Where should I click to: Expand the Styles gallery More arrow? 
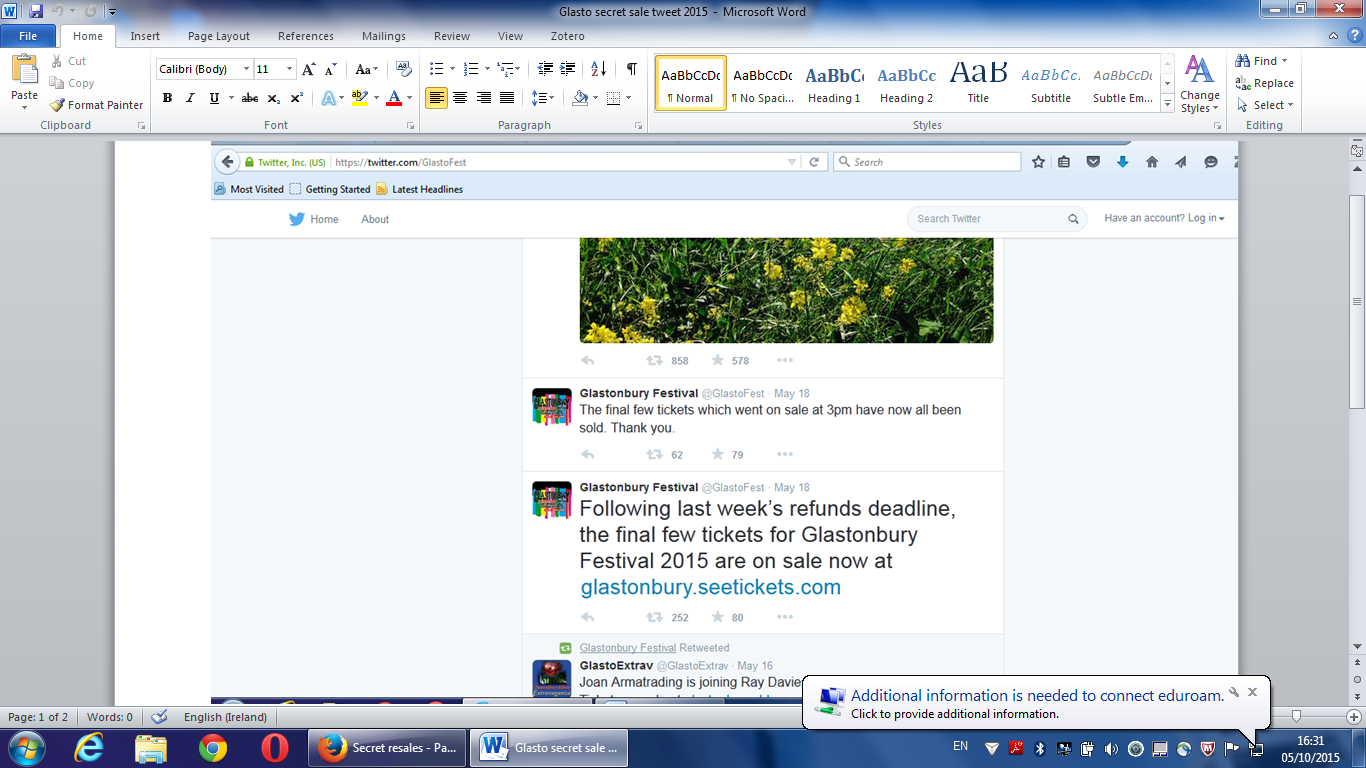(x=1167, y=103)
